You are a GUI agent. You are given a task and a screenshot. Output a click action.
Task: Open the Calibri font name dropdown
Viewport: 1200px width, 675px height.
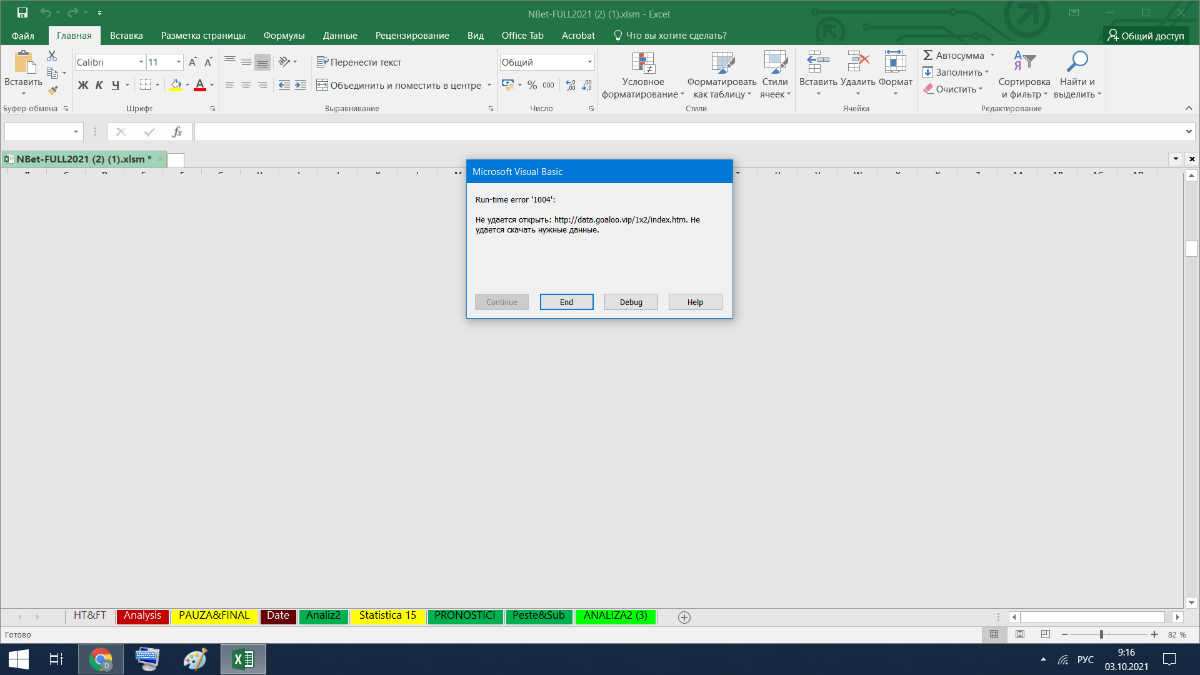[140, 62]
